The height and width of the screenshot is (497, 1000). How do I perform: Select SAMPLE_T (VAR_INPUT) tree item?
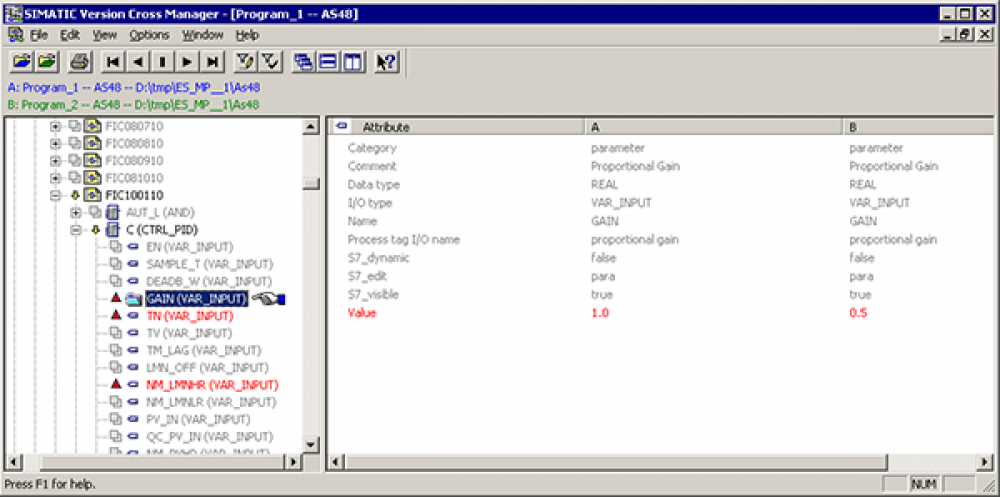pyautogui.click(x=210, y=264)
